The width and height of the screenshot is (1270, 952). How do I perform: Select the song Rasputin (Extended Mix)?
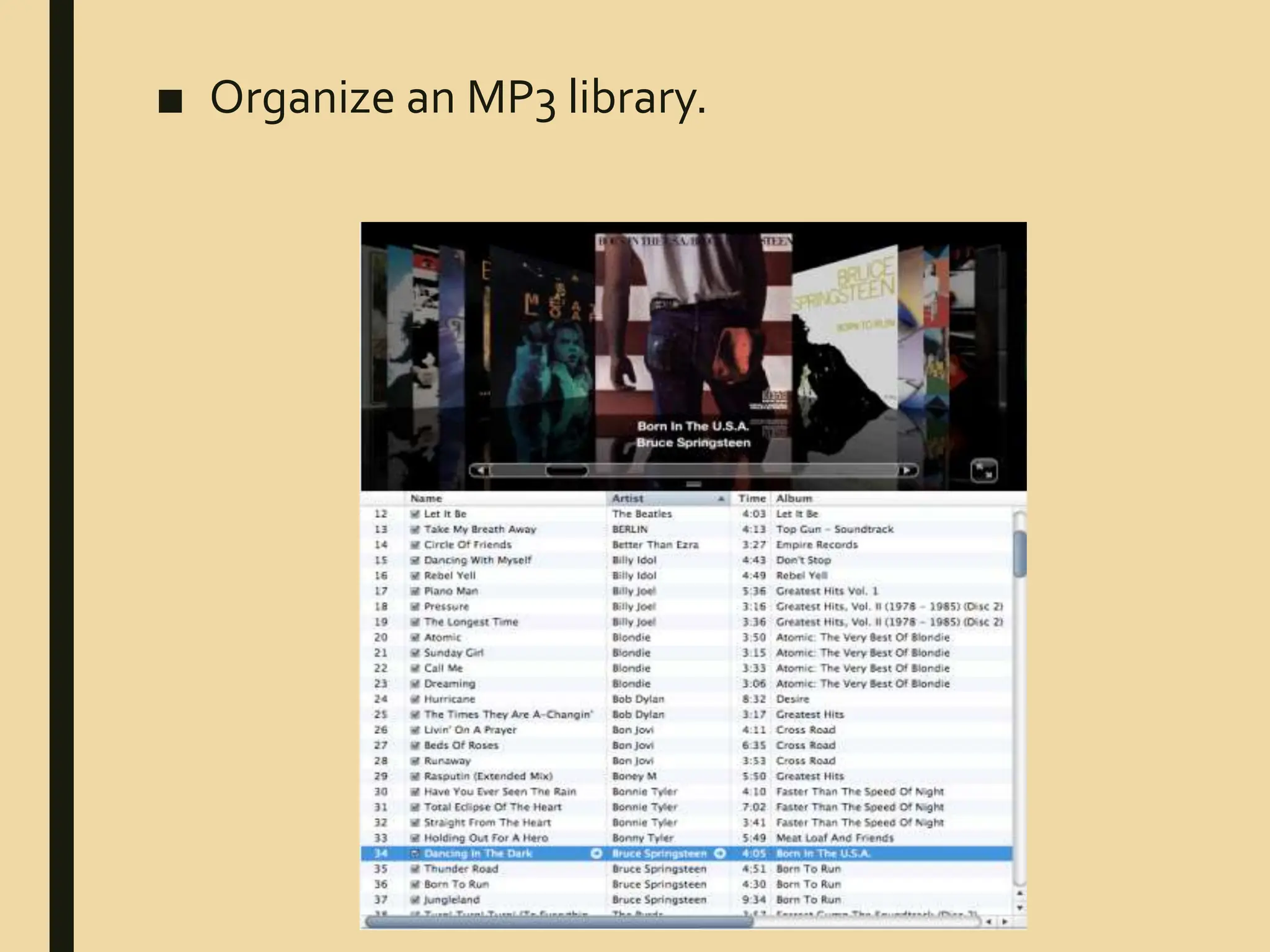tap(488, 777)
